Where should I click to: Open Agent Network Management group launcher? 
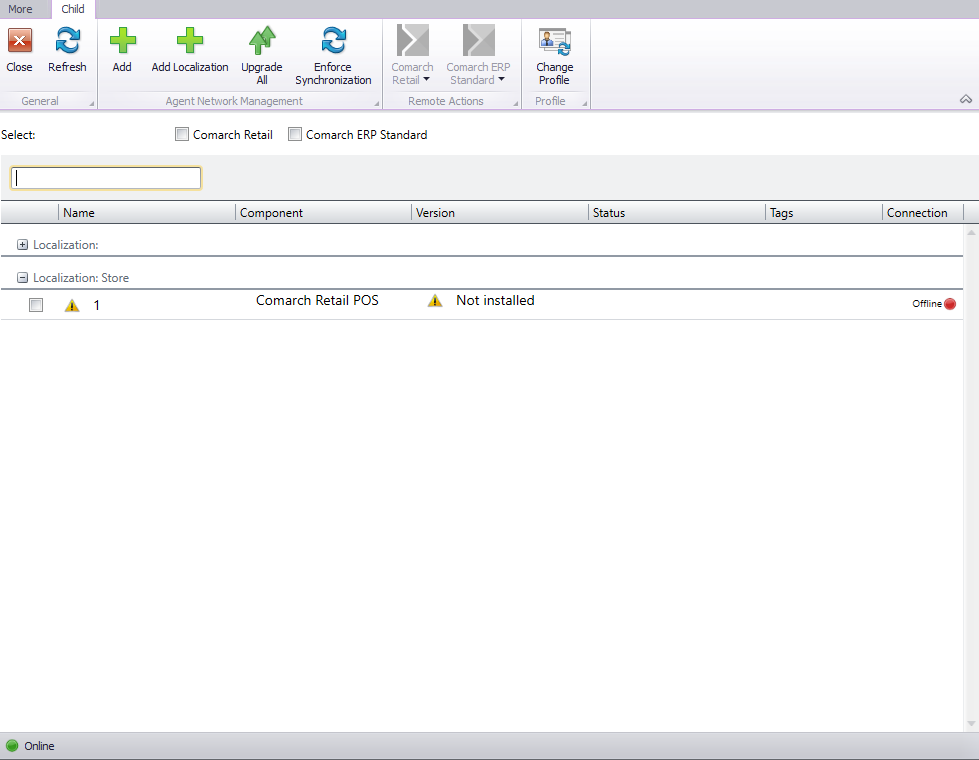click(376, 104)
